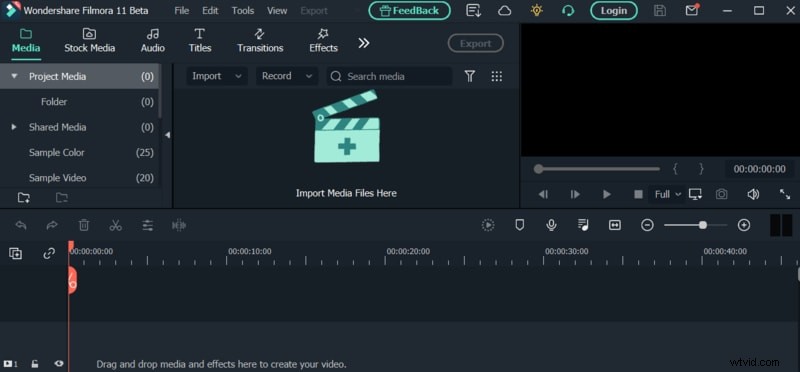800x372 pixels.
Task: Zoom out the timeline with minus
Action: pos(647,225)
